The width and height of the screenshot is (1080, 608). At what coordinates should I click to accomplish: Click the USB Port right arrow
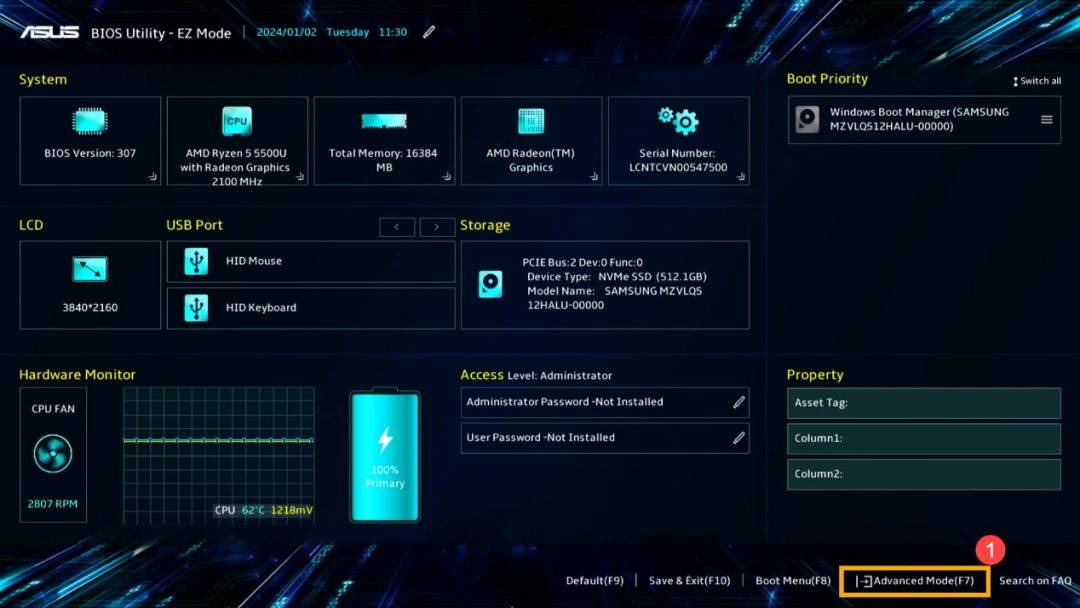tap(437, 226)
